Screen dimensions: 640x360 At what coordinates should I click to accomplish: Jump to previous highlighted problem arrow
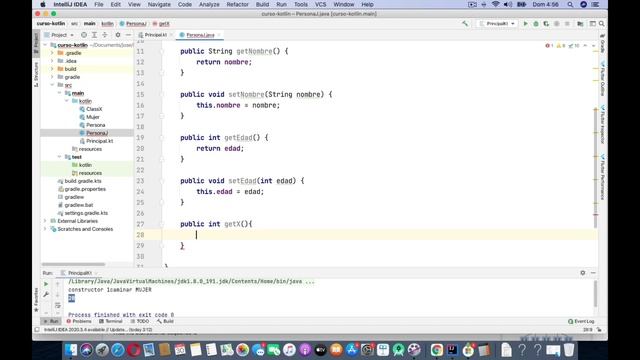click(585, 46)
